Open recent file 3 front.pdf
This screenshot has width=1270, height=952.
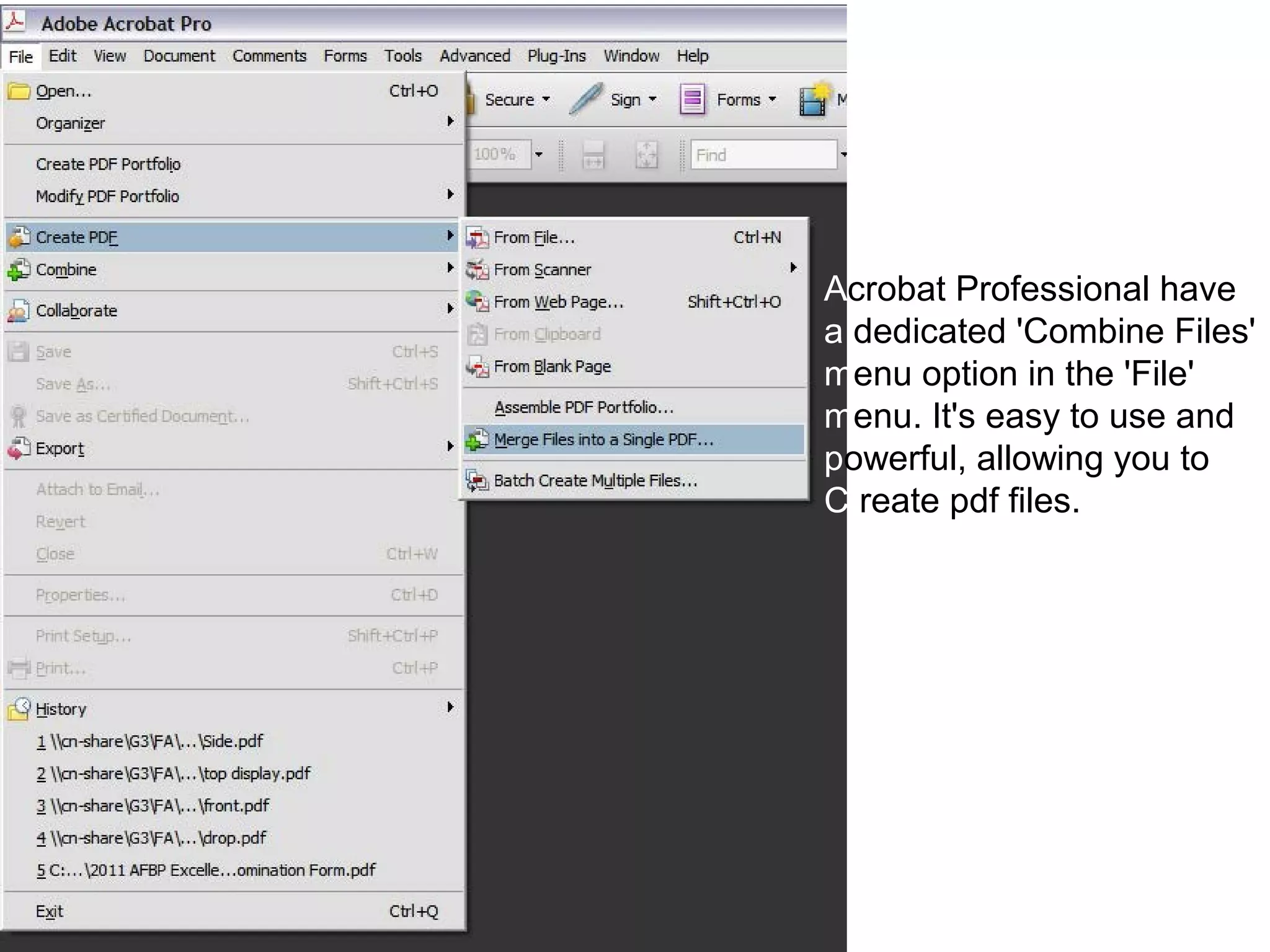tap(234, 806)
